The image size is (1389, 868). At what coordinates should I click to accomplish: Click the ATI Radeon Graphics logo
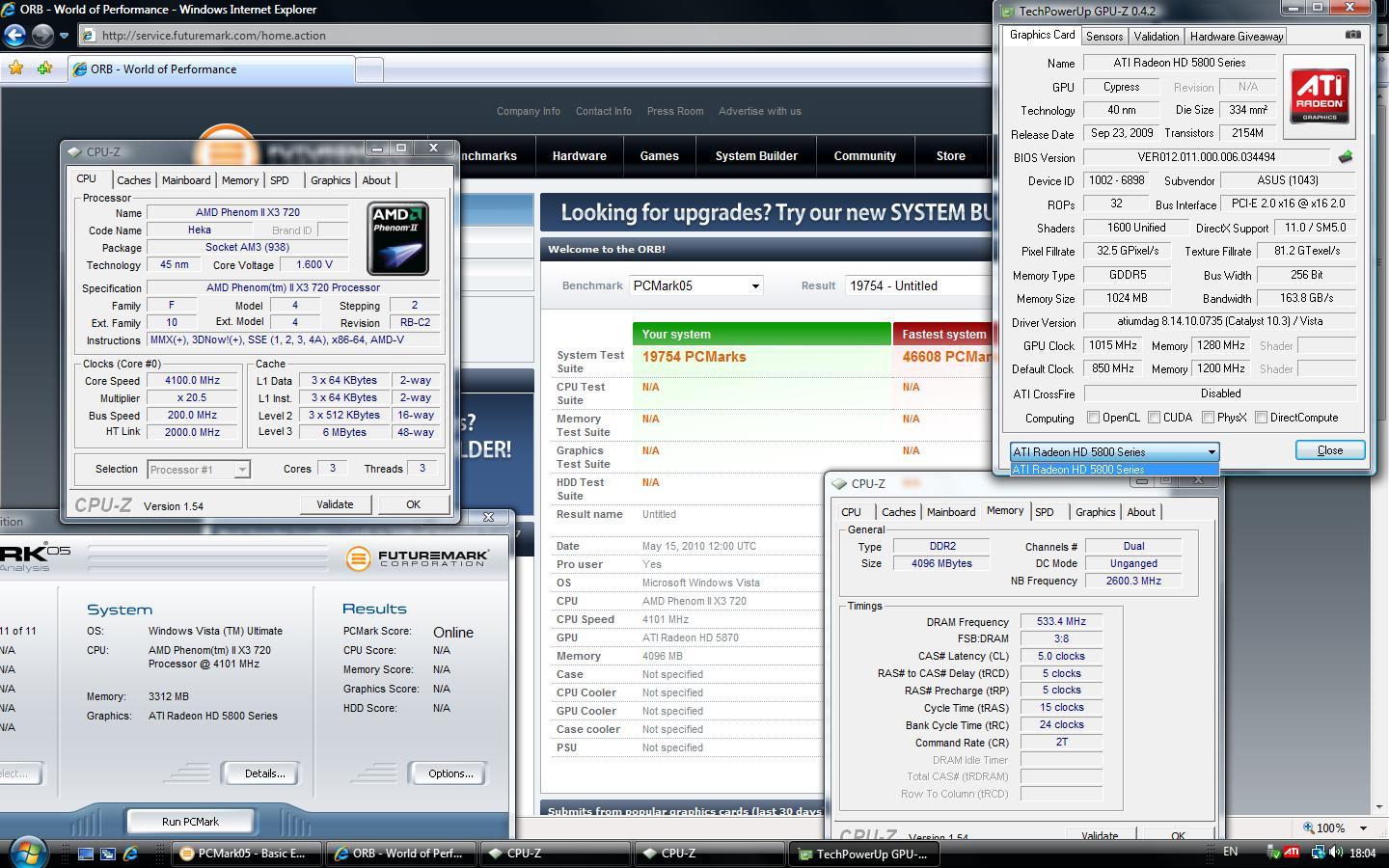point(1320,96)
